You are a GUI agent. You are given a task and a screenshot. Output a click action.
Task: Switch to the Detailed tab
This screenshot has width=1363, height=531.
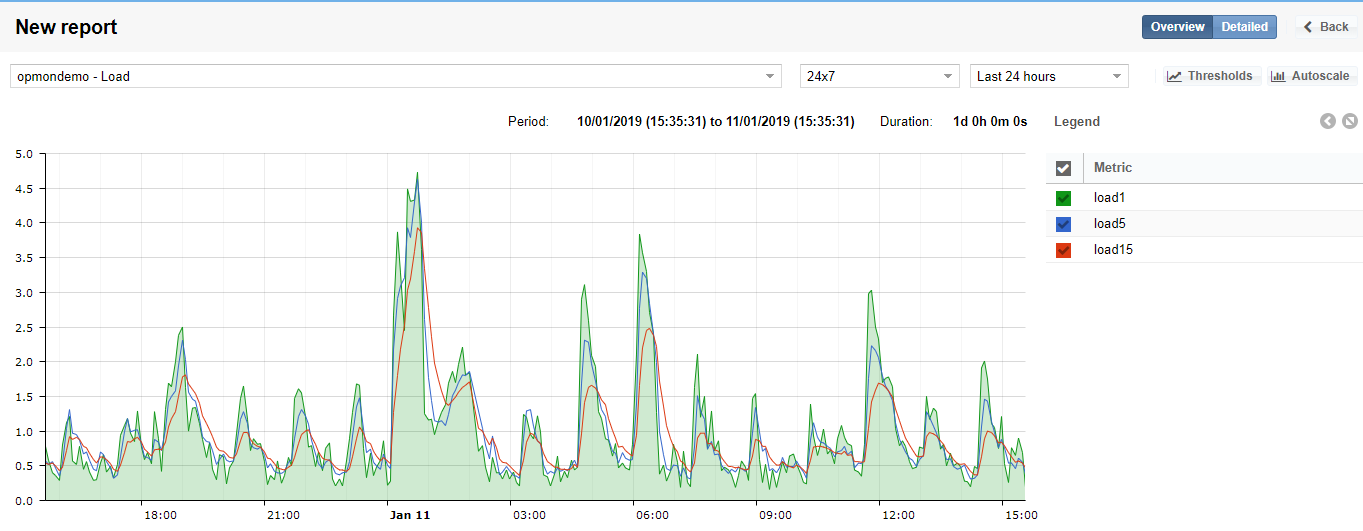[1244, 27]
